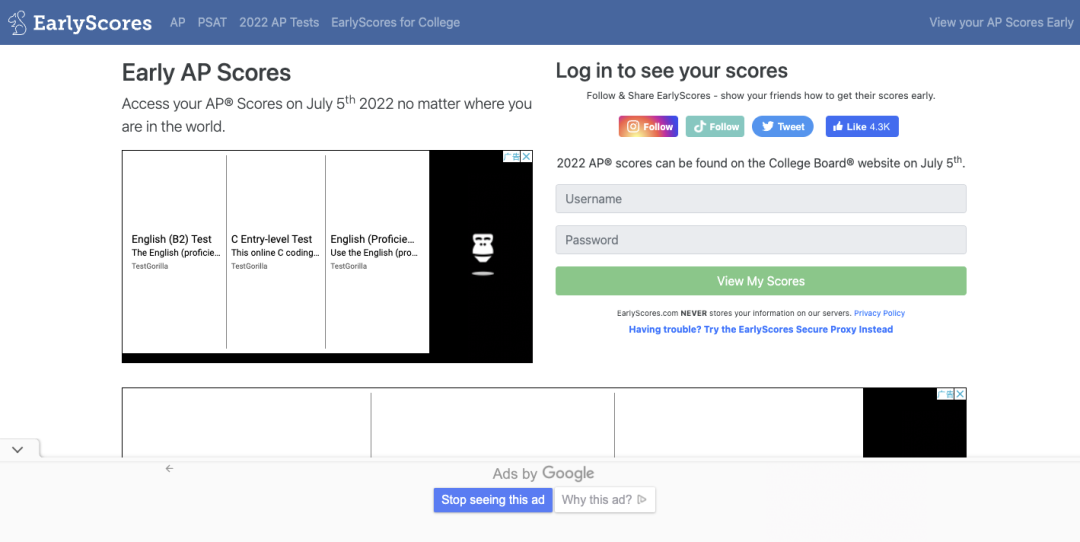Image resolution: width=1080 pixels, height=542 pixels.
Task: Open the AP nav menu item
Action: [x=178, y=22]
